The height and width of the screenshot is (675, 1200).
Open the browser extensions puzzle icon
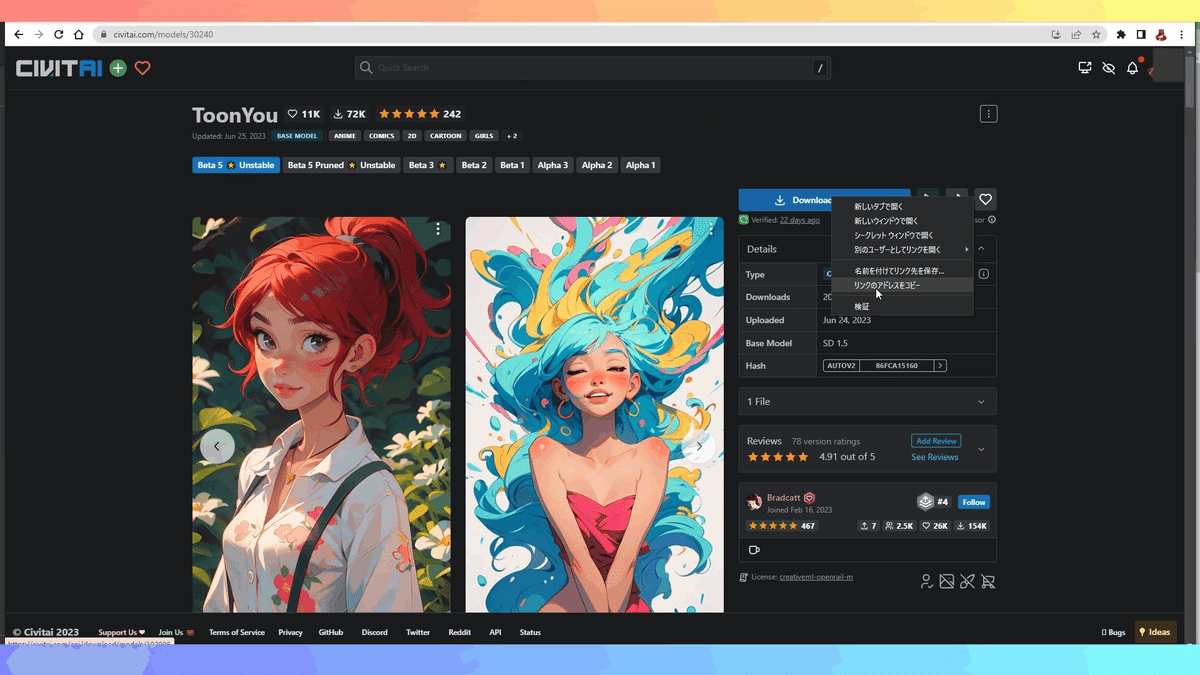[1121, 34]
